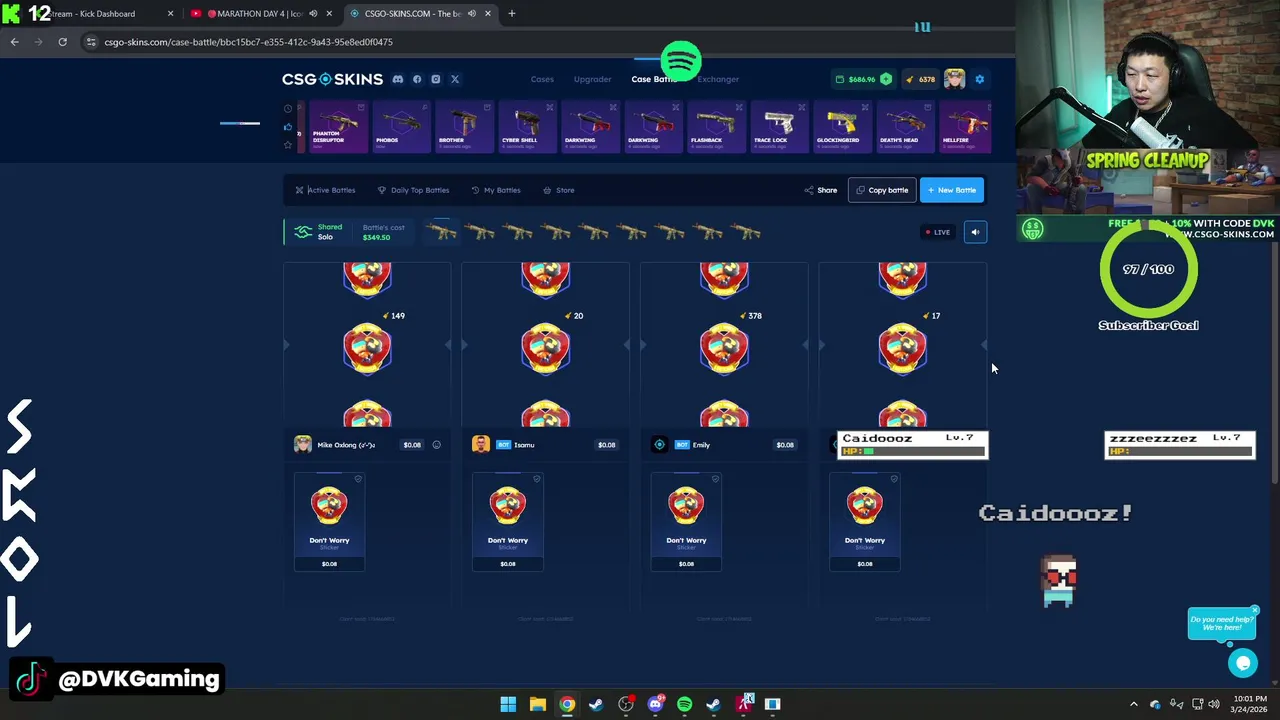Open the live chat support bubble
The width and height of the screenshot is (1280, 720).
click(x=1243, y=662)
